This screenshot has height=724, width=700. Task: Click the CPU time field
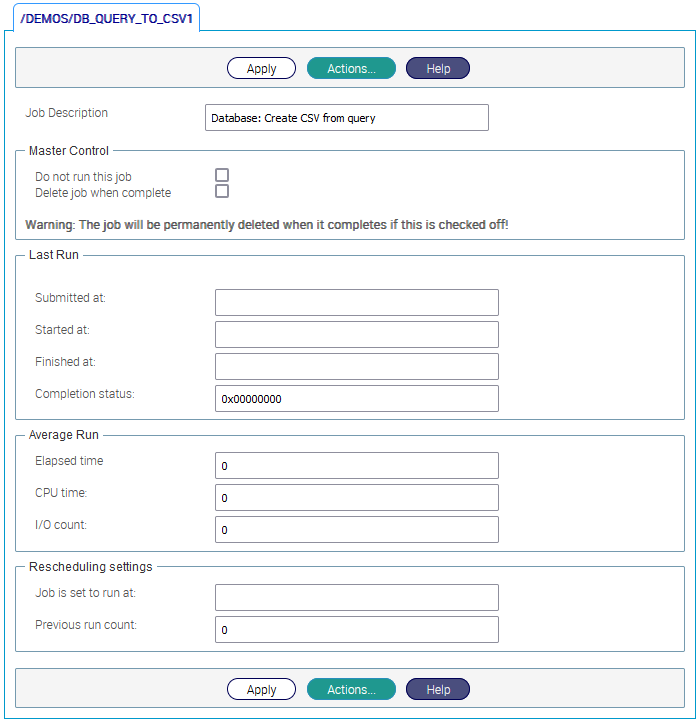tap(356, 498)
